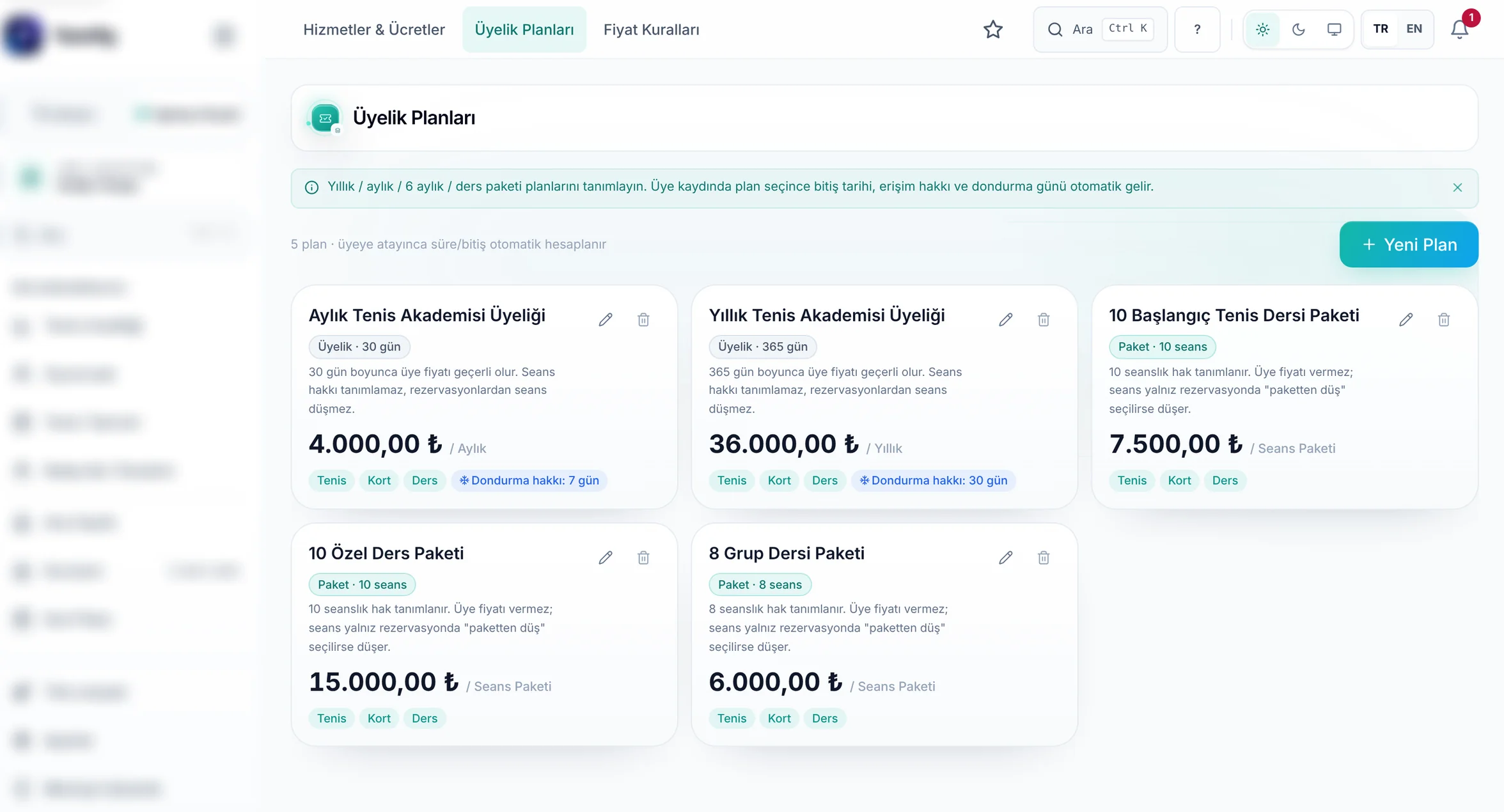Select TR language
The width and height of the screenshot is (1504, 812).
pyautogui.click(x=1381, y=29)
